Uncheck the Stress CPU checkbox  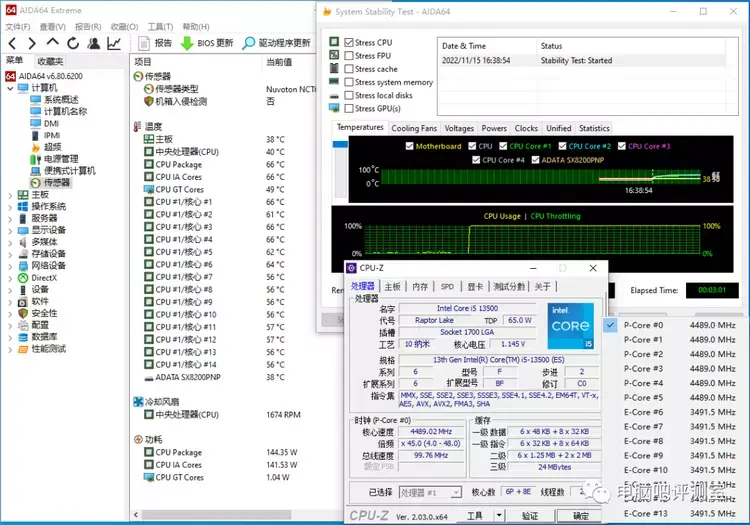349,43
